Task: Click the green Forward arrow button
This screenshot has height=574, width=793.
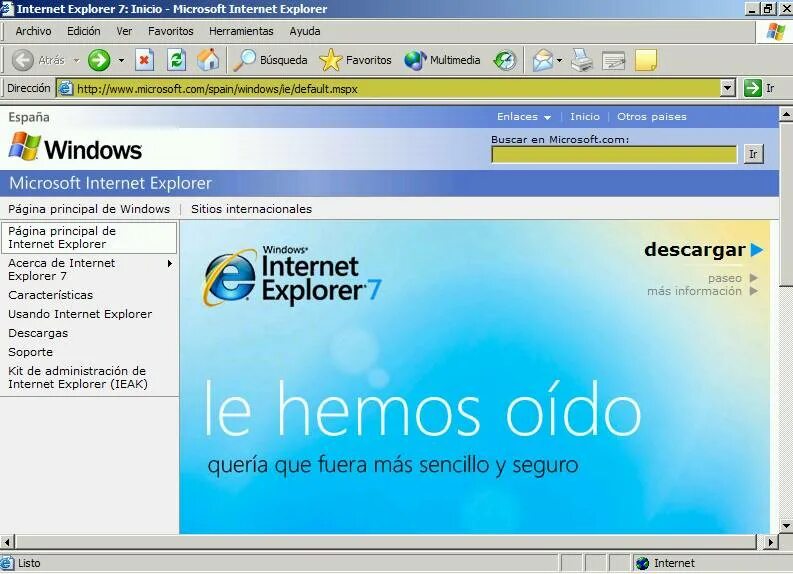Action: click(99, 60)
